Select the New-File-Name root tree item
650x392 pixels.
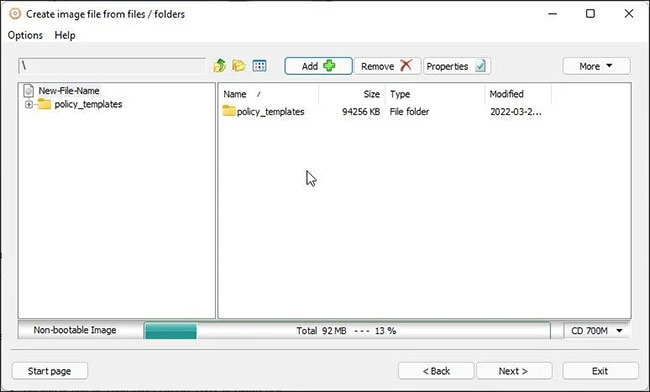[x=69, y=90]
